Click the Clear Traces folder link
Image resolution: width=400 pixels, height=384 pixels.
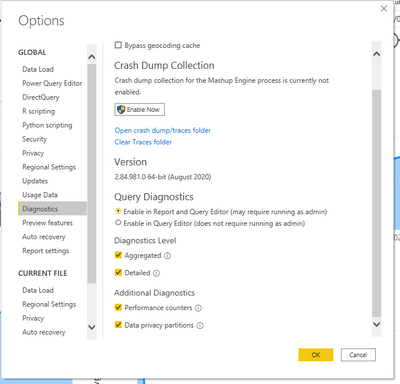pos(143,142)
